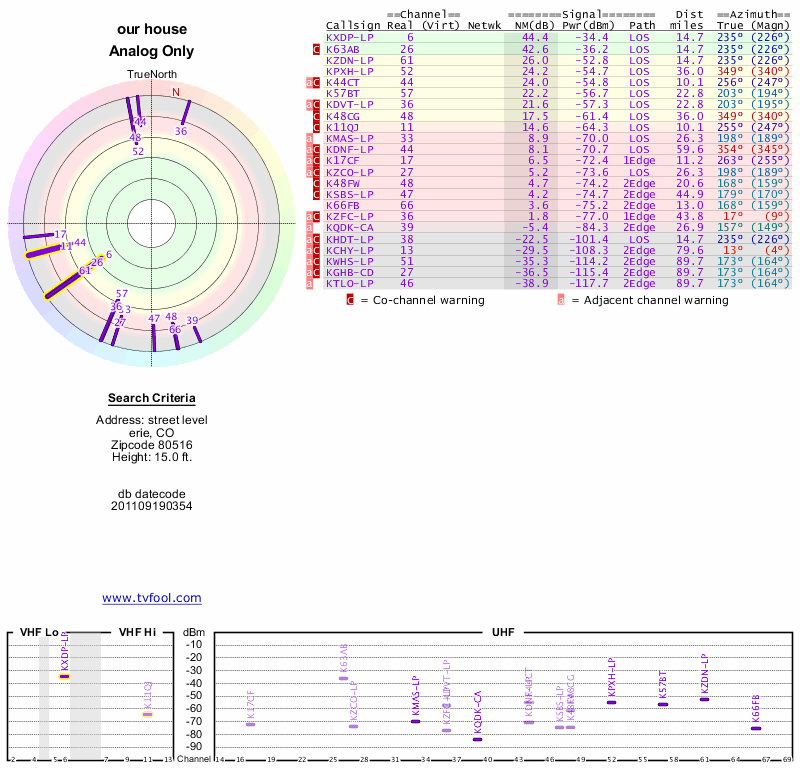The image size is (800, 768).
Task: Click KQDK-CA marker in UHF chart
Action: click(477, 739)
